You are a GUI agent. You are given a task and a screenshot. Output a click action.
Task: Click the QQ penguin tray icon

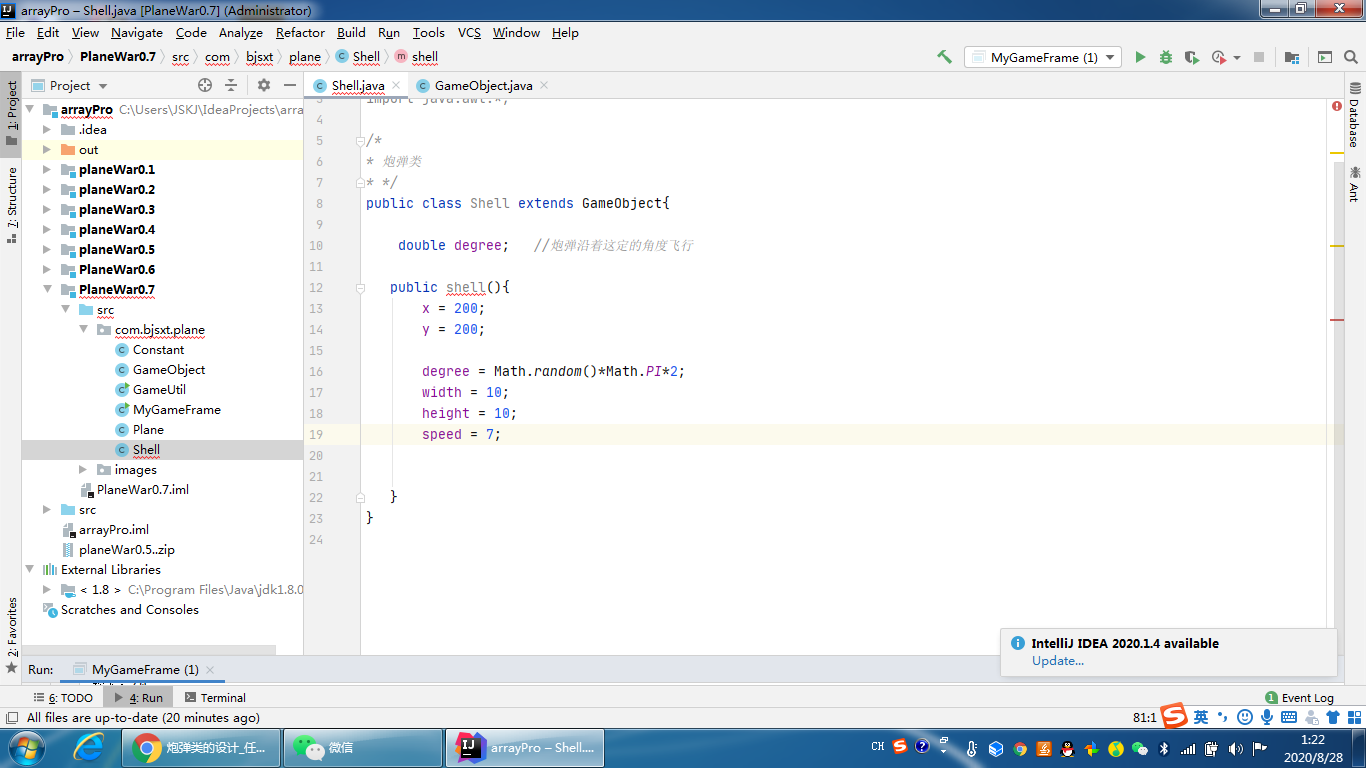[x=1068, y=748]
